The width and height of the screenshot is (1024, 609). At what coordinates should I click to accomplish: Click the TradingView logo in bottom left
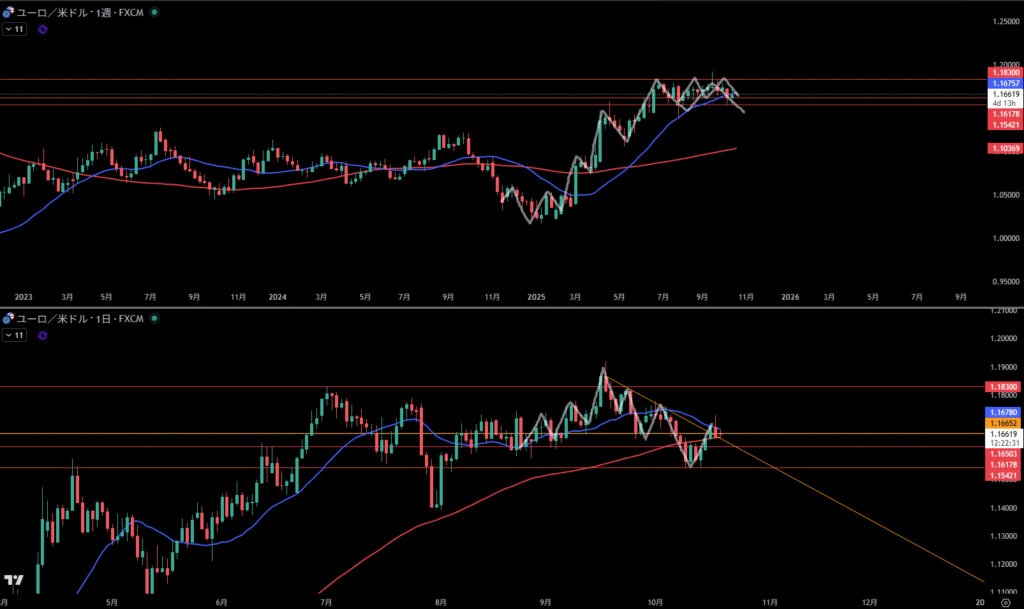tap(14, 580)
